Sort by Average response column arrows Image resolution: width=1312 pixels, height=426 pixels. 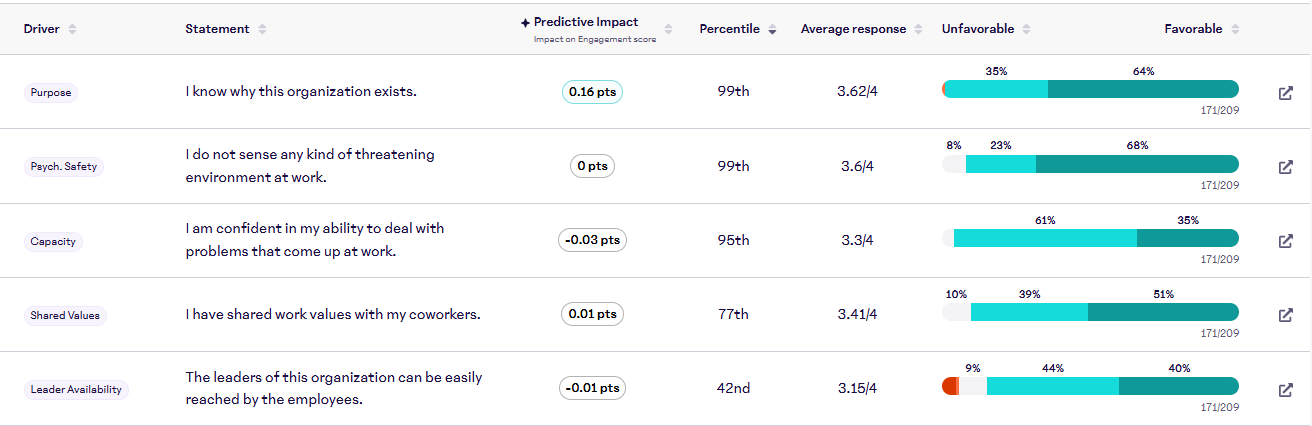tap(917, 30)
